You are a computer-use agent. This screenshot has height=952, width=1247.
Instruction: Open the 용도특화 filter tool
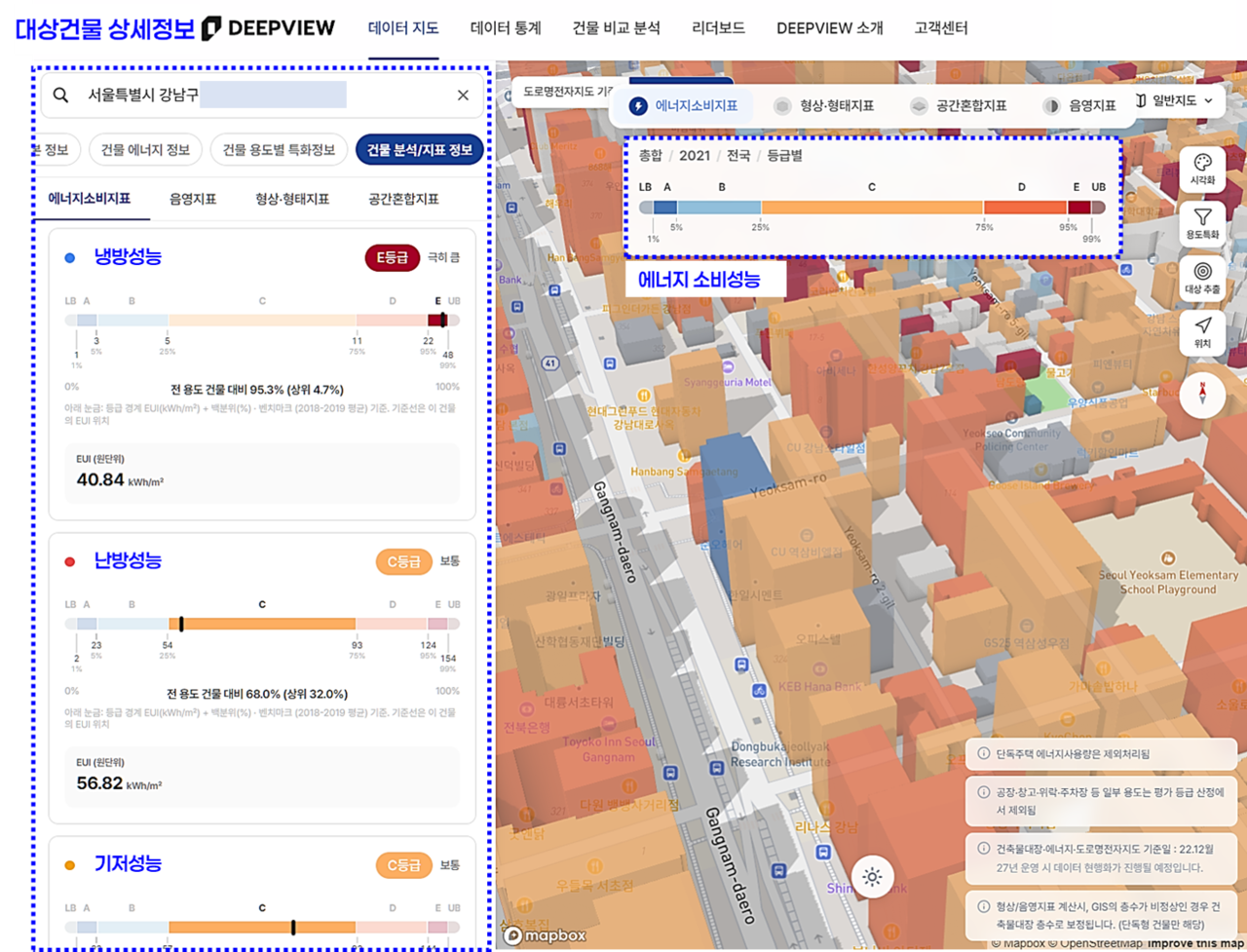coord(1202,223)
